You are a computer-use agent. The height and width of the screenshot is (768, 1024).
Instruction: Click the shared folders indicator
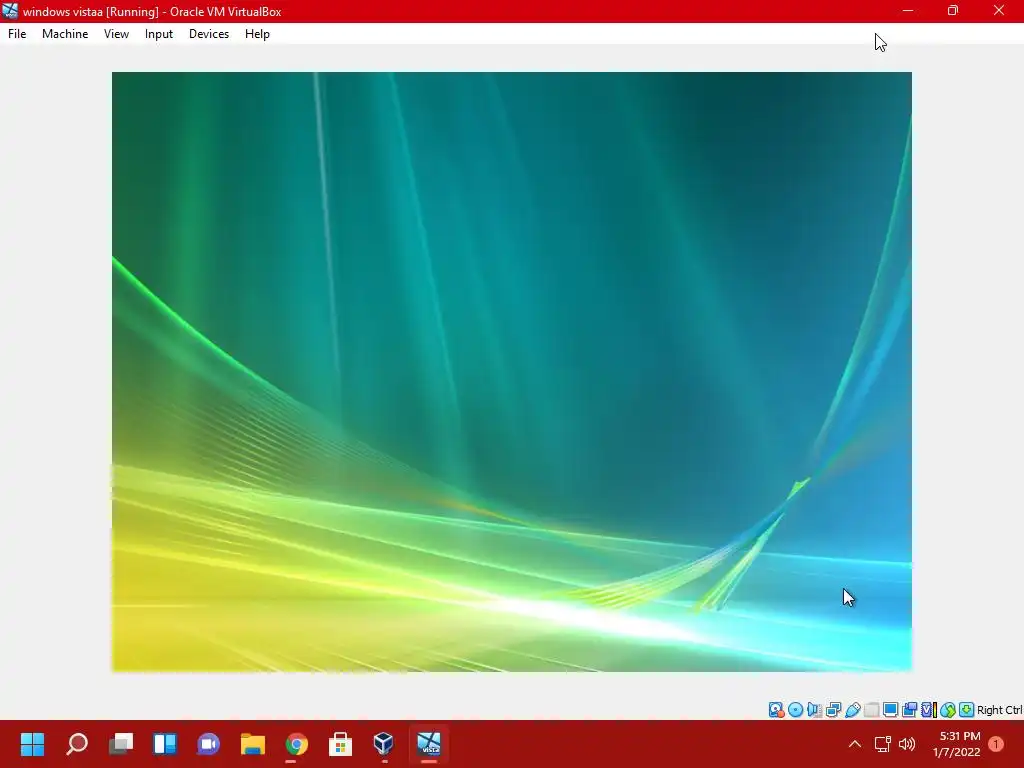871,710
